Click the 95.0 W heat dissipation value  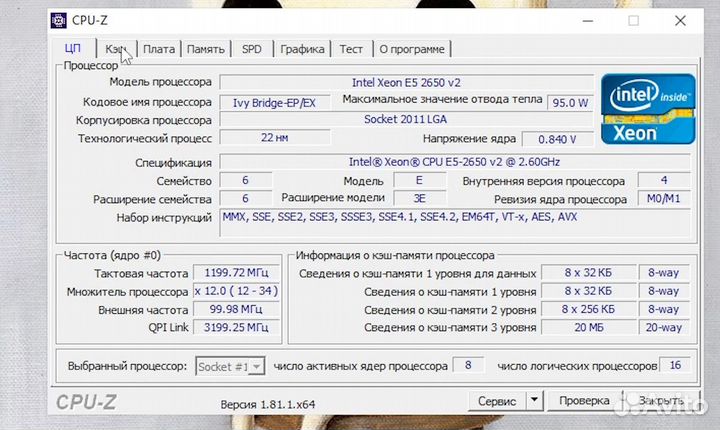[570, 102]
